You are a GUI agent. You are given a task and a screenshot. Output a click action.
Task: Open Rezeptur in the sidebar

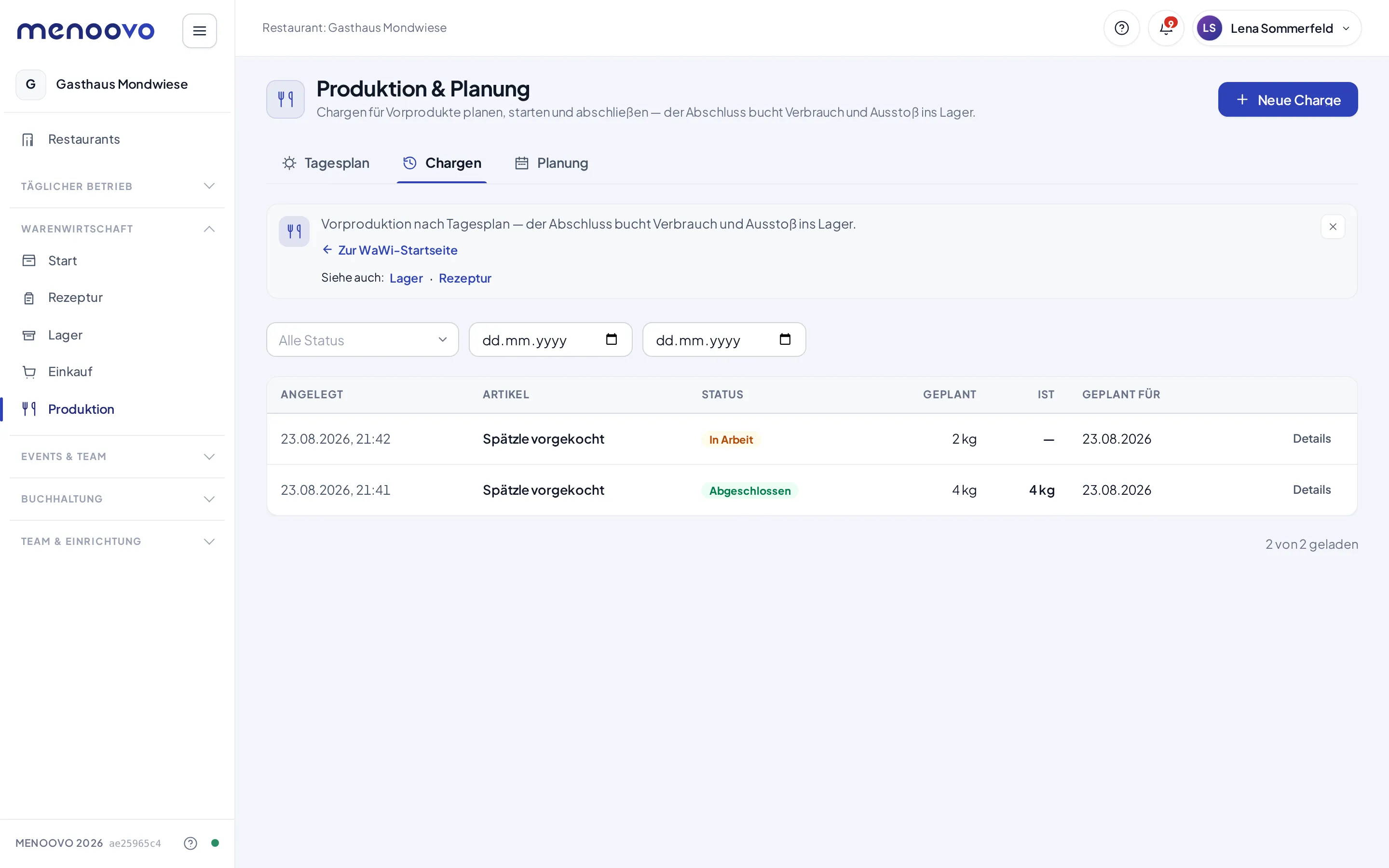click(117, 298)
